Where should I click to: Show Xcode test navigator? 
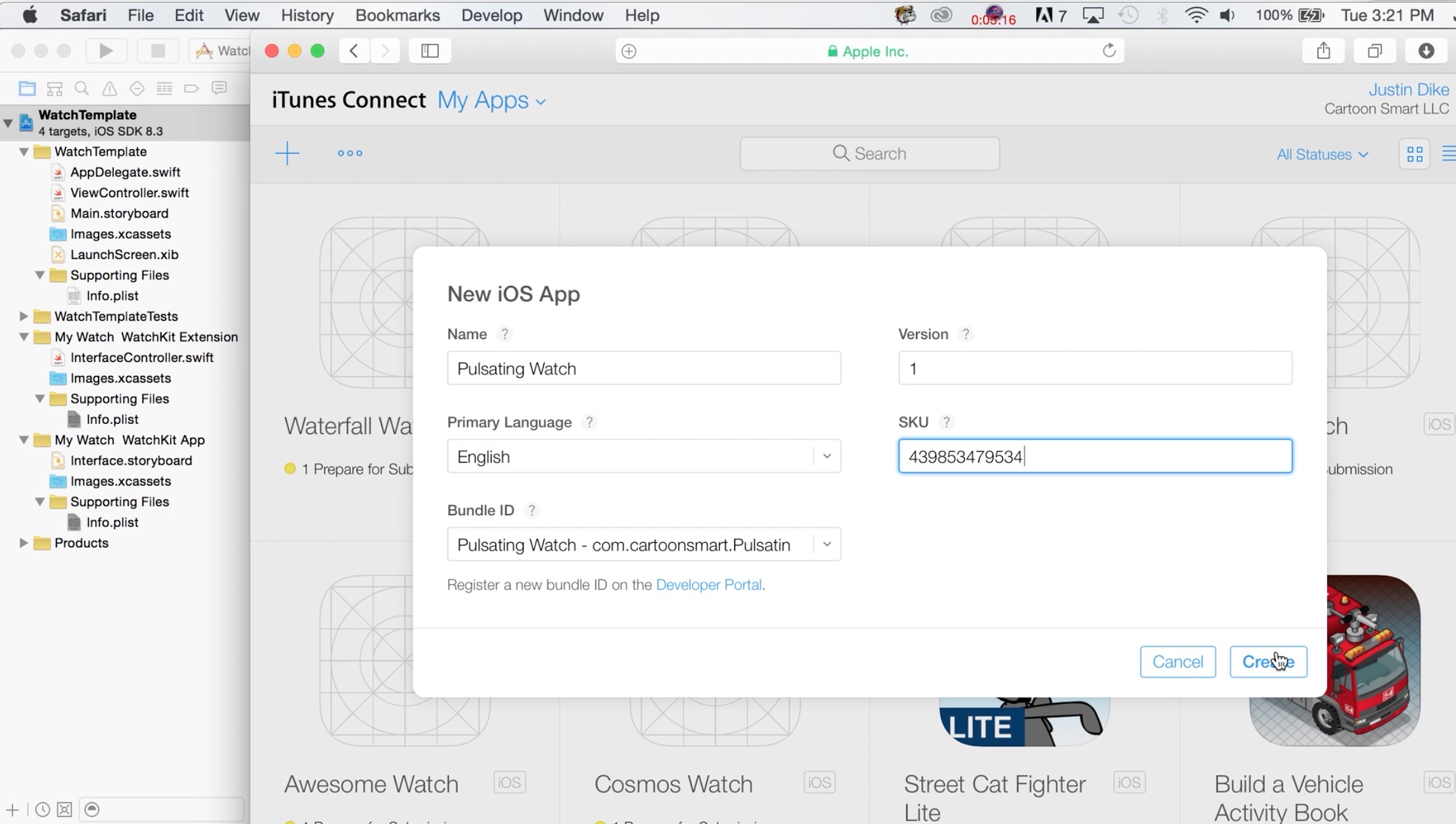click(x=137, y=88)
